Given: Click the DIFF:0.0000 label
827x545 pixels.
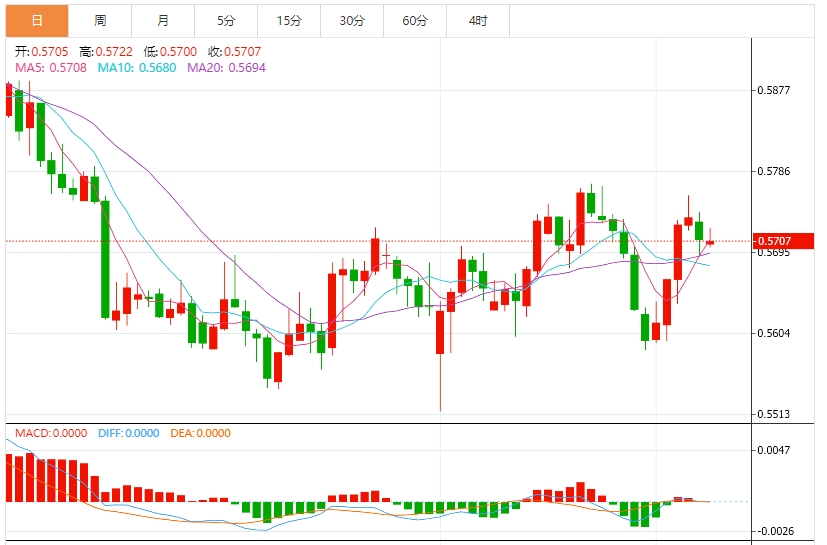Looking at the screenshot, I should [x=129, y=433].
